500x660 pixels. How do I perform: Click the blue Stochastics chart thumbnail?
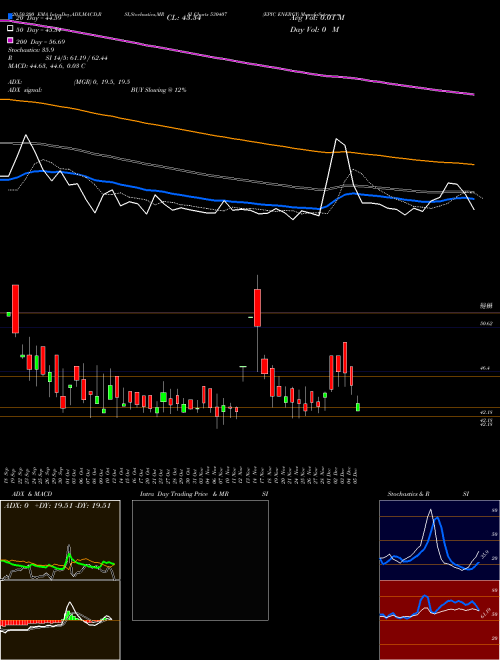click(439, 540)
